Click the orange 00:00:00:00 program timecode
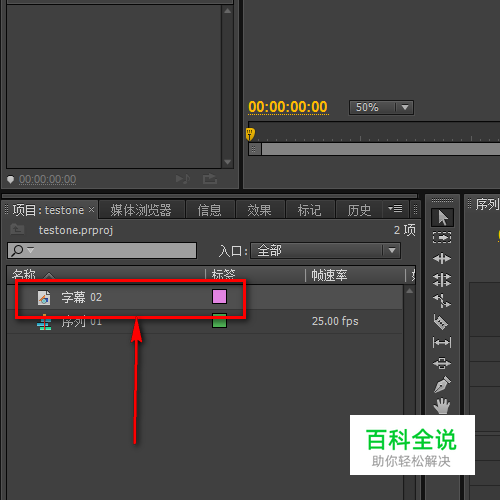The image size is (500, 500). coord(288,107)
